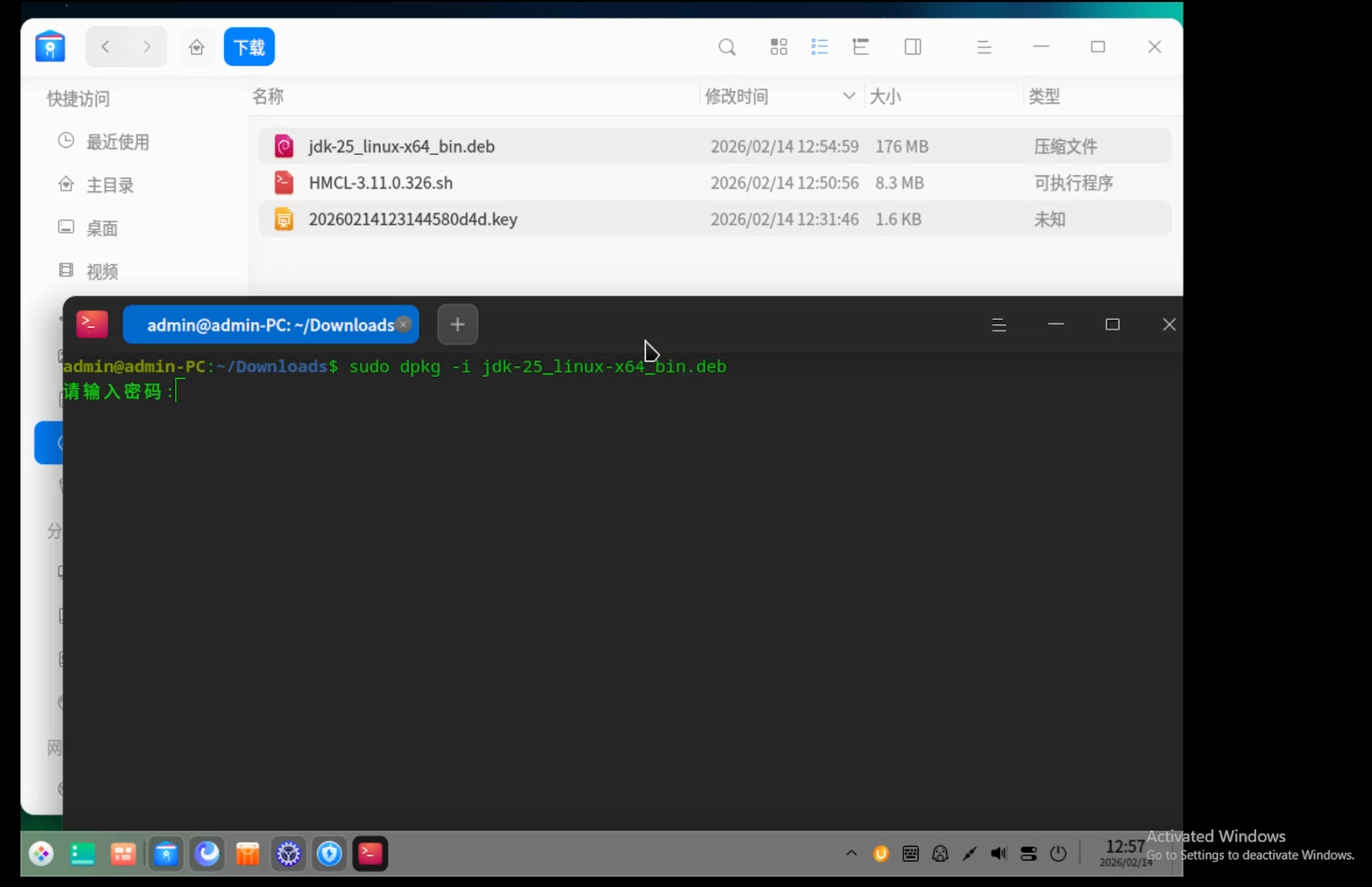The height and width of the screenshot is (887, 1372).
Task: Select the jdk-25_linux-x64_bin.deb file
Action: pyautogui.click(x=402, y=146)
